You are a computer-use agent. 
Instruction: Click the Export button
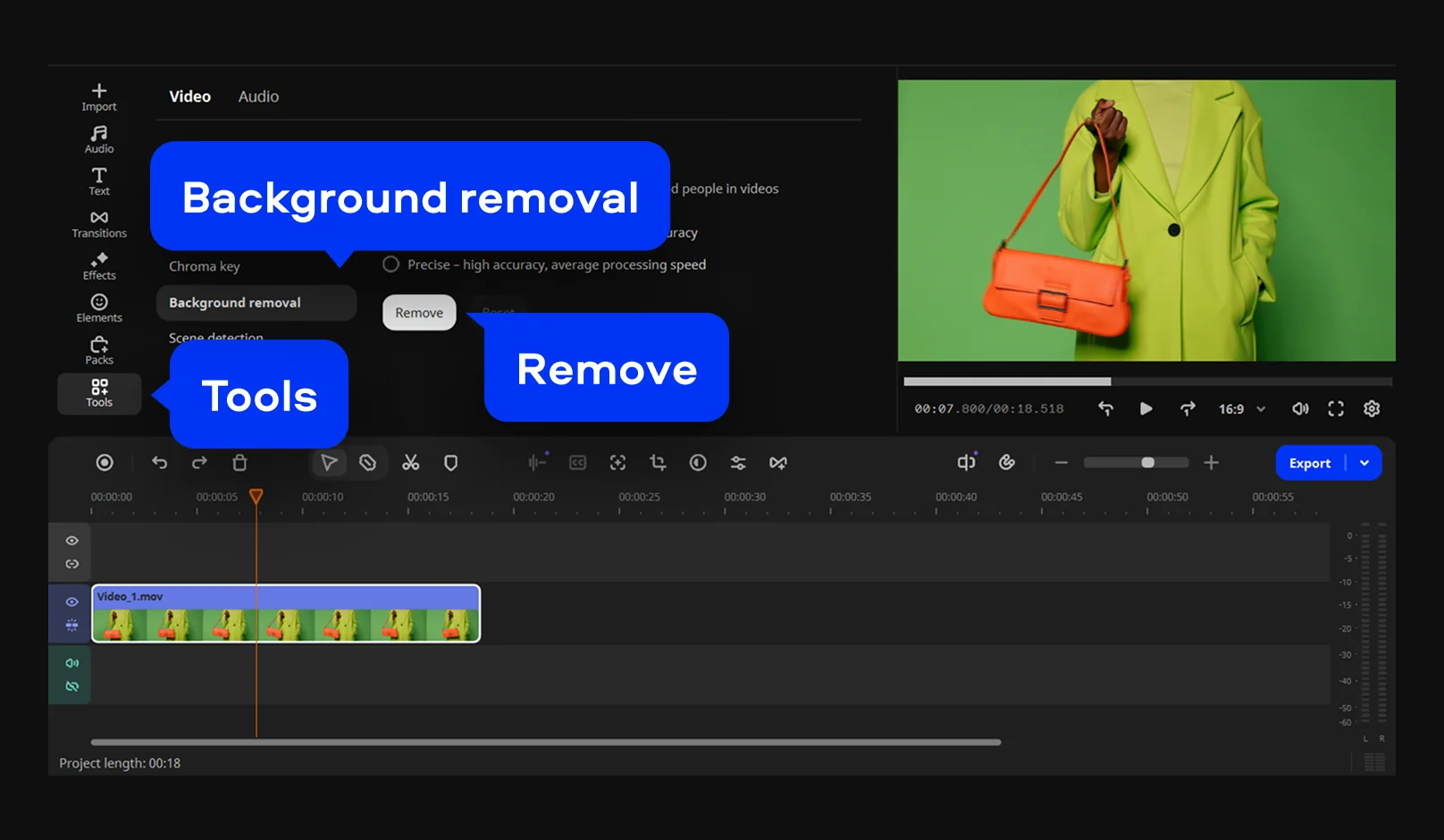click(1309, 463)
